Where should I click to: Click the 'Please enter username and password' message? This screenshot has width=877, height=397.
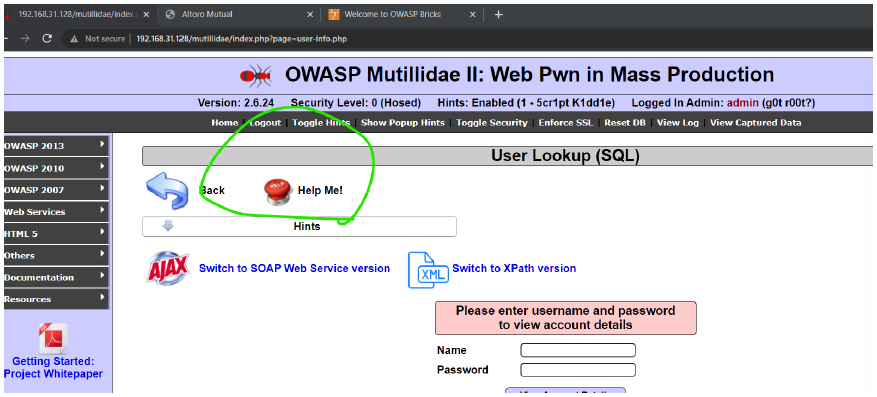[565, 318]
